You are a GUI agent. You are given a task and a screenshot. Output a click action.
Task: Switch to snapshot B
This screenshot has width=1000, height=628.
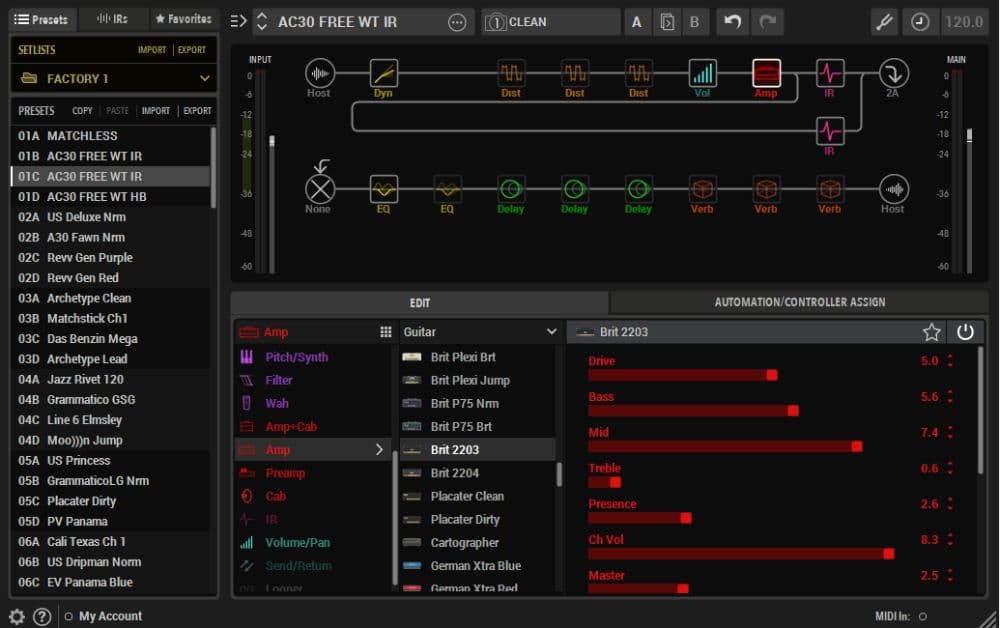[694, 22]
